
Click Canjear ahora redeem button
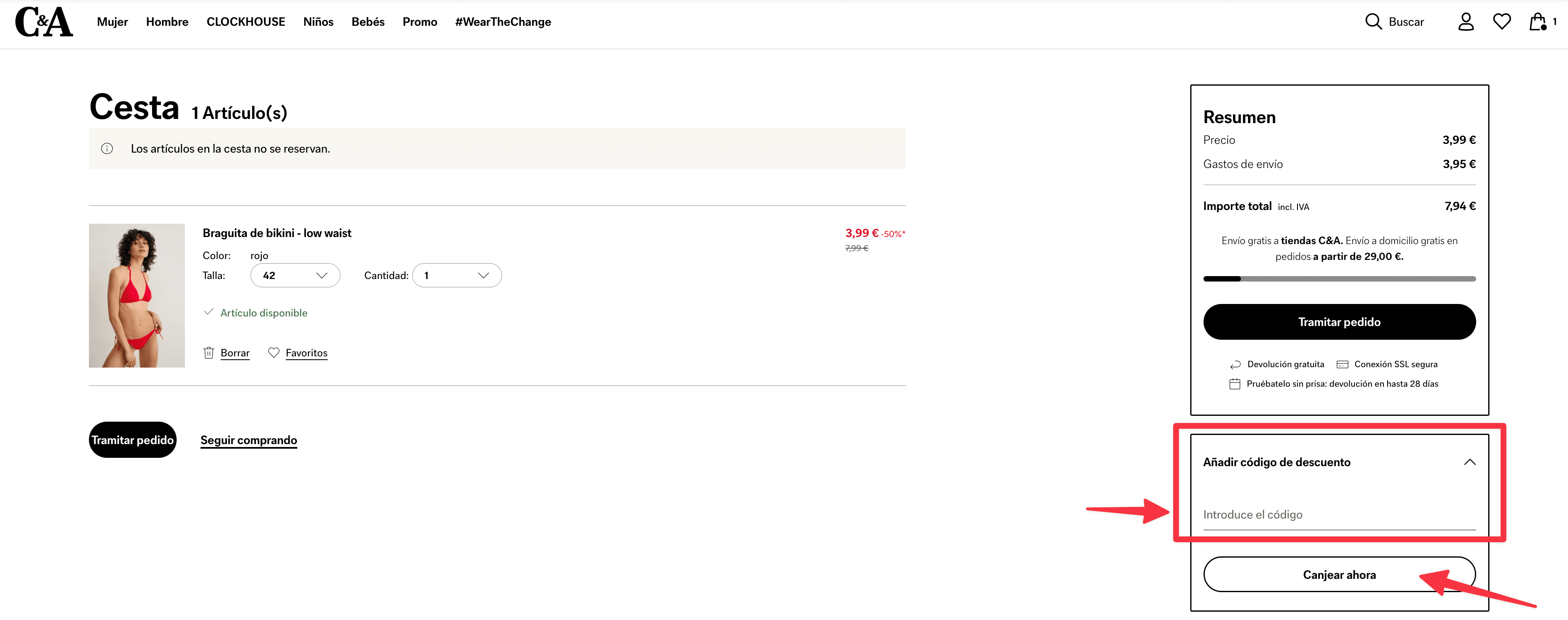(x=1338, y=574)
